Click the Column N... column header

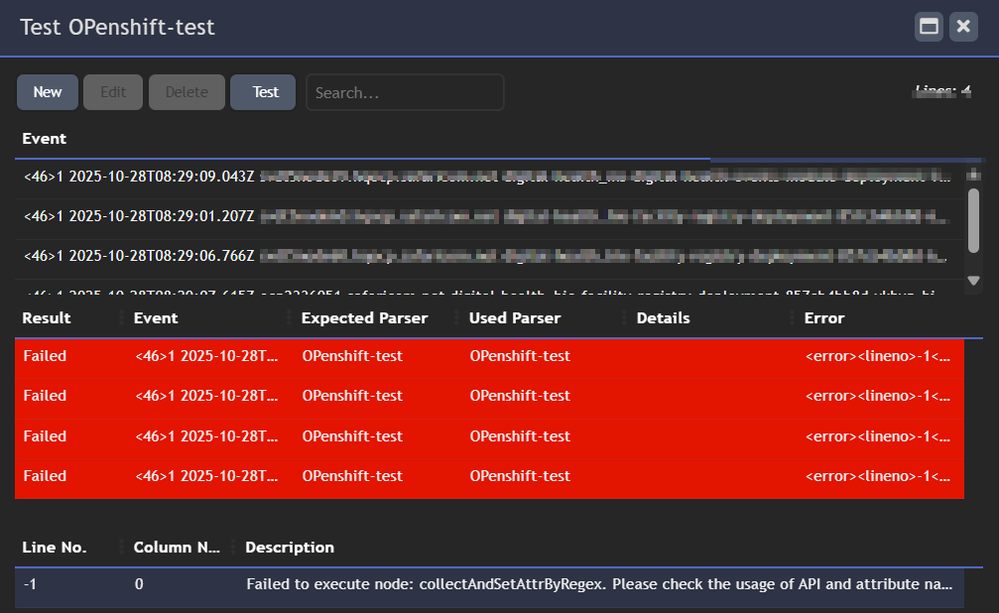coord(176,547)
